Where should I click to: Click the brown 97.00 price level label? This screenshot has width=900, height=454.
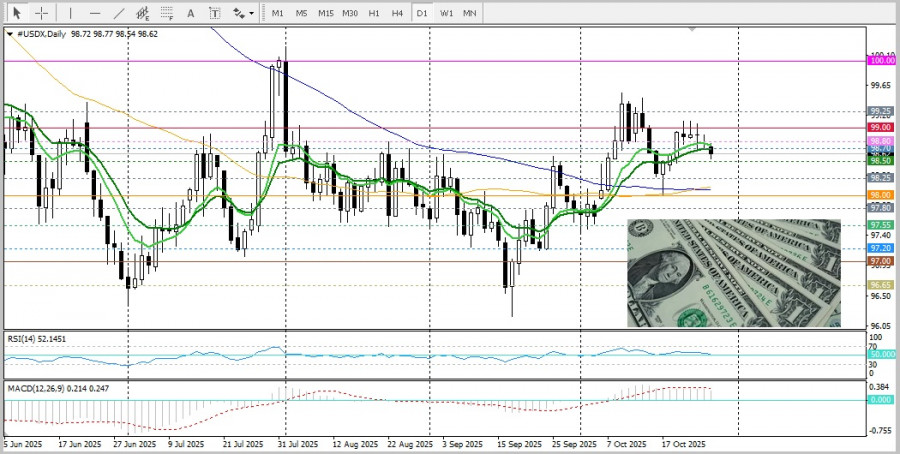880,261
